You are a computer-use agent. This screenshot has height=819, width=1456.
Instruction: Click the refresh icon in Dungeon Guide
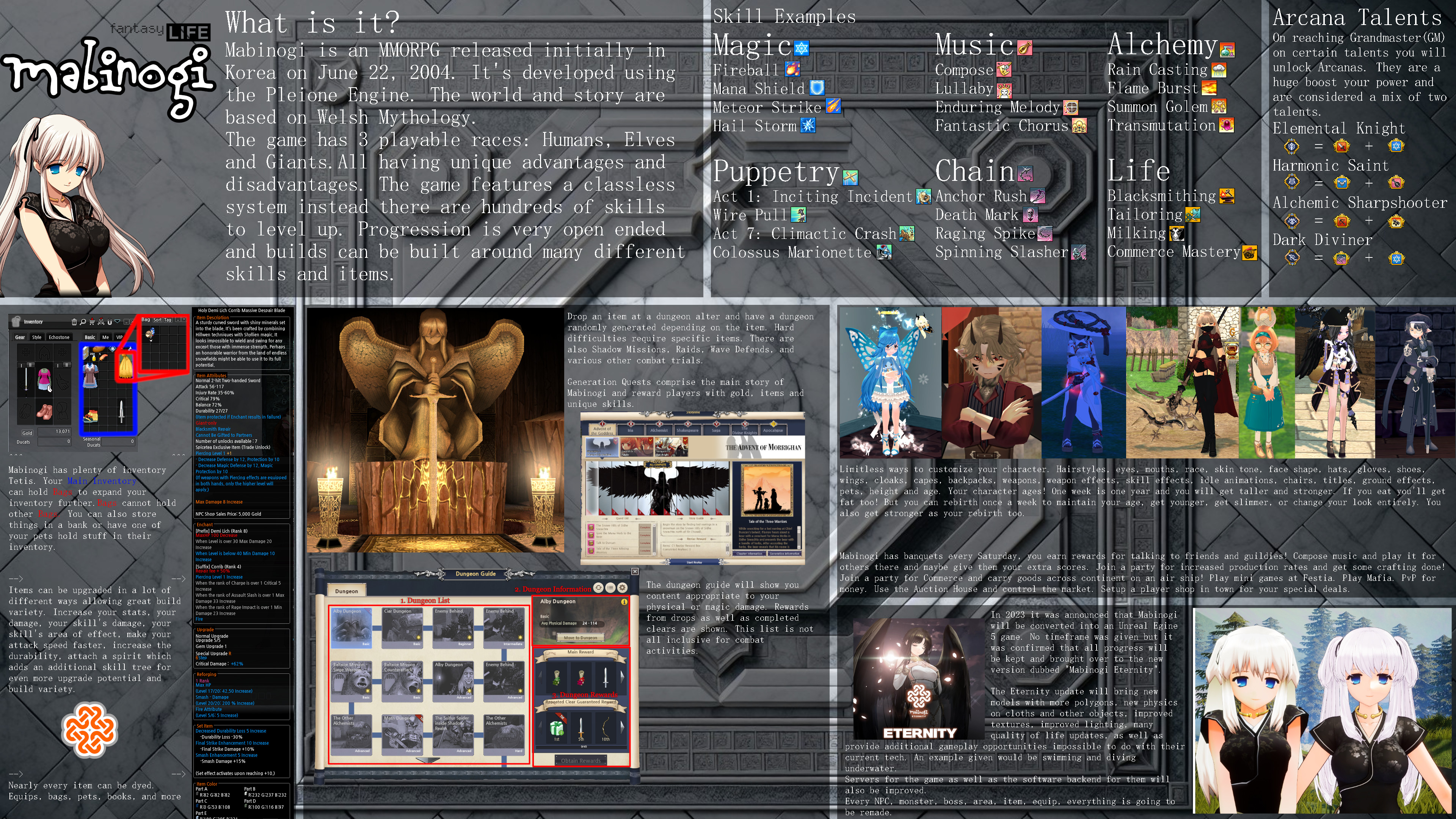click(x=599, y=588)
